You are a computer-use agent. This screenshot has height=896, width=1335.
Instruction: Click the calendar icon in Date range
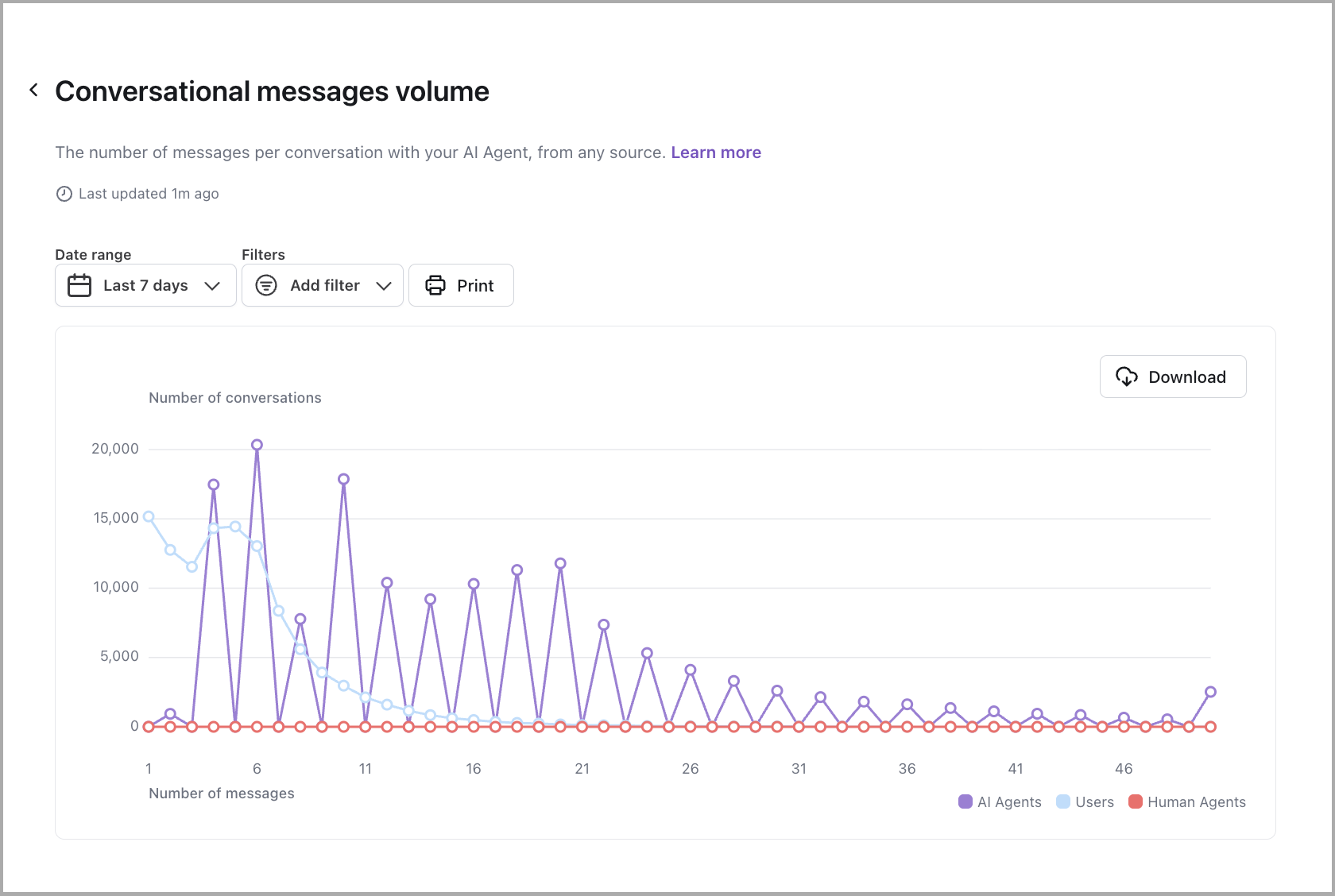tap(79, 285)
